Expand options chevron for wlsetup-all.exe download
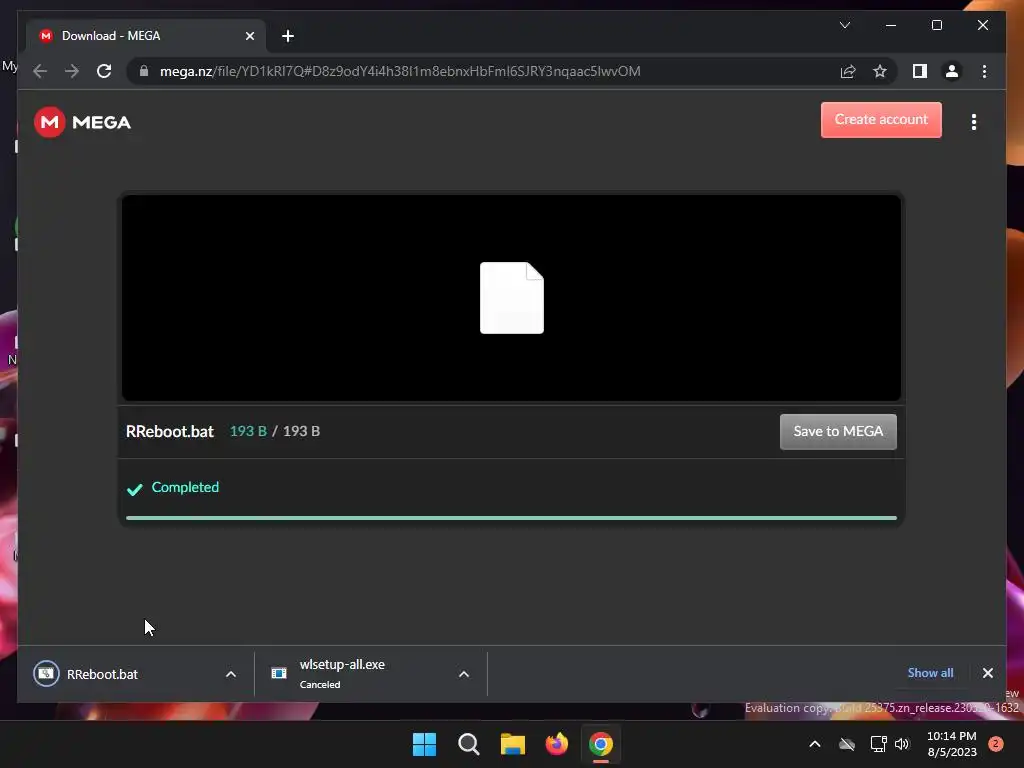This screenshot has width=1024, height=768. coord(464,674)
